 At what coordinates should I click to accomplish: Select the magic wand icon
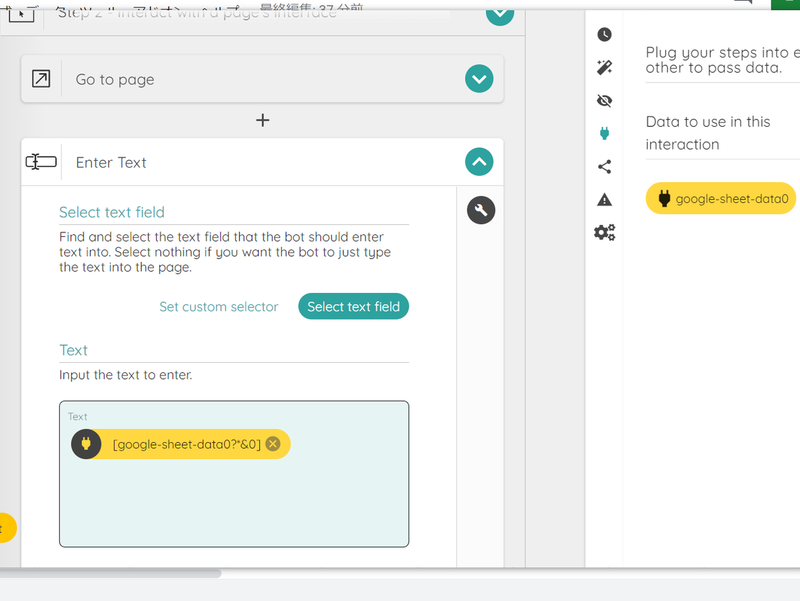tap(604, 67)
